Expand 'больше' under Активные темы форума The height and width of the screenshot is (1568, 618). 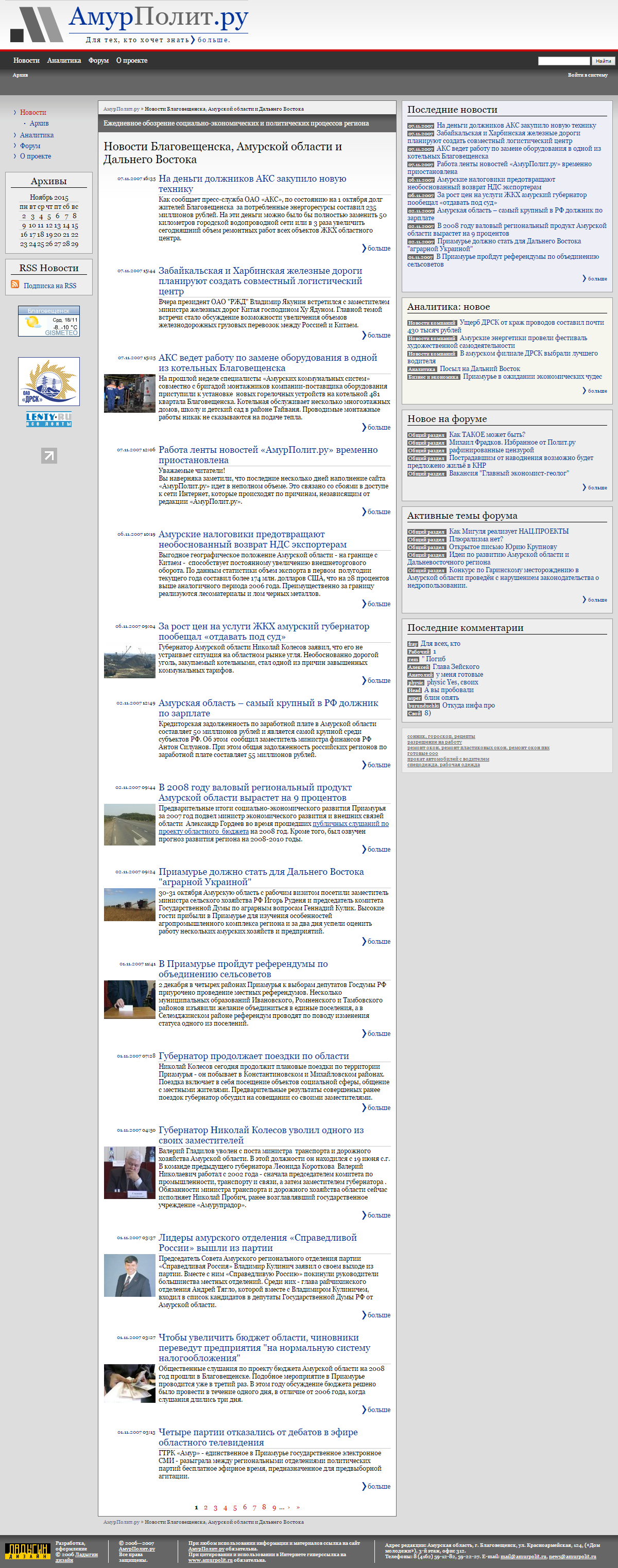point(596,600)
